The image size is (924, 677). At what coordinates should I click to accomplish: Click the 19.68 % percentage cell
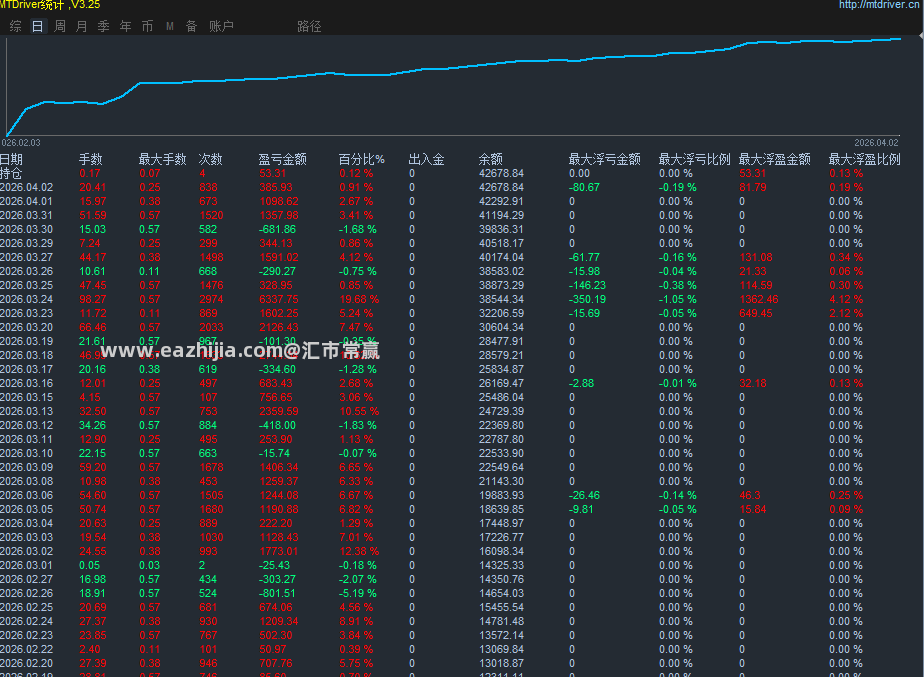(x=359, y=299)
